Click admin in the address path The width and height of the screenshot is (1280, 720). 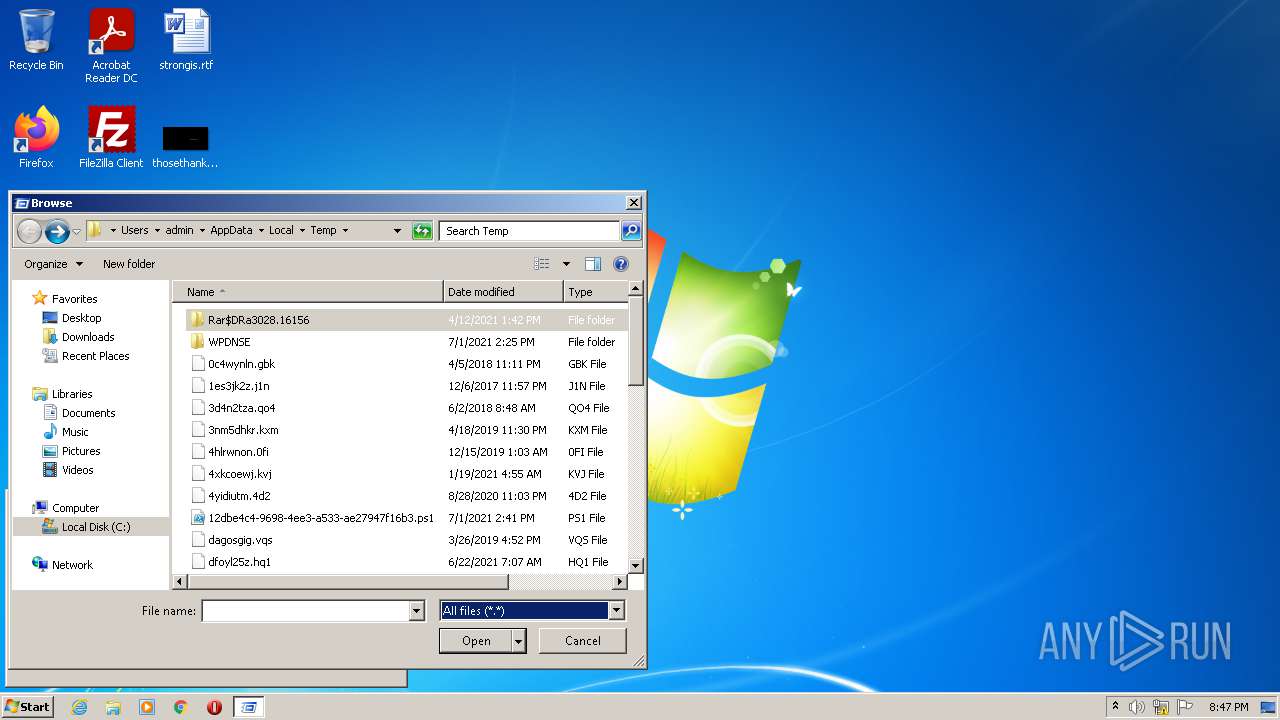pyautogui.click(x=179, y=230)
